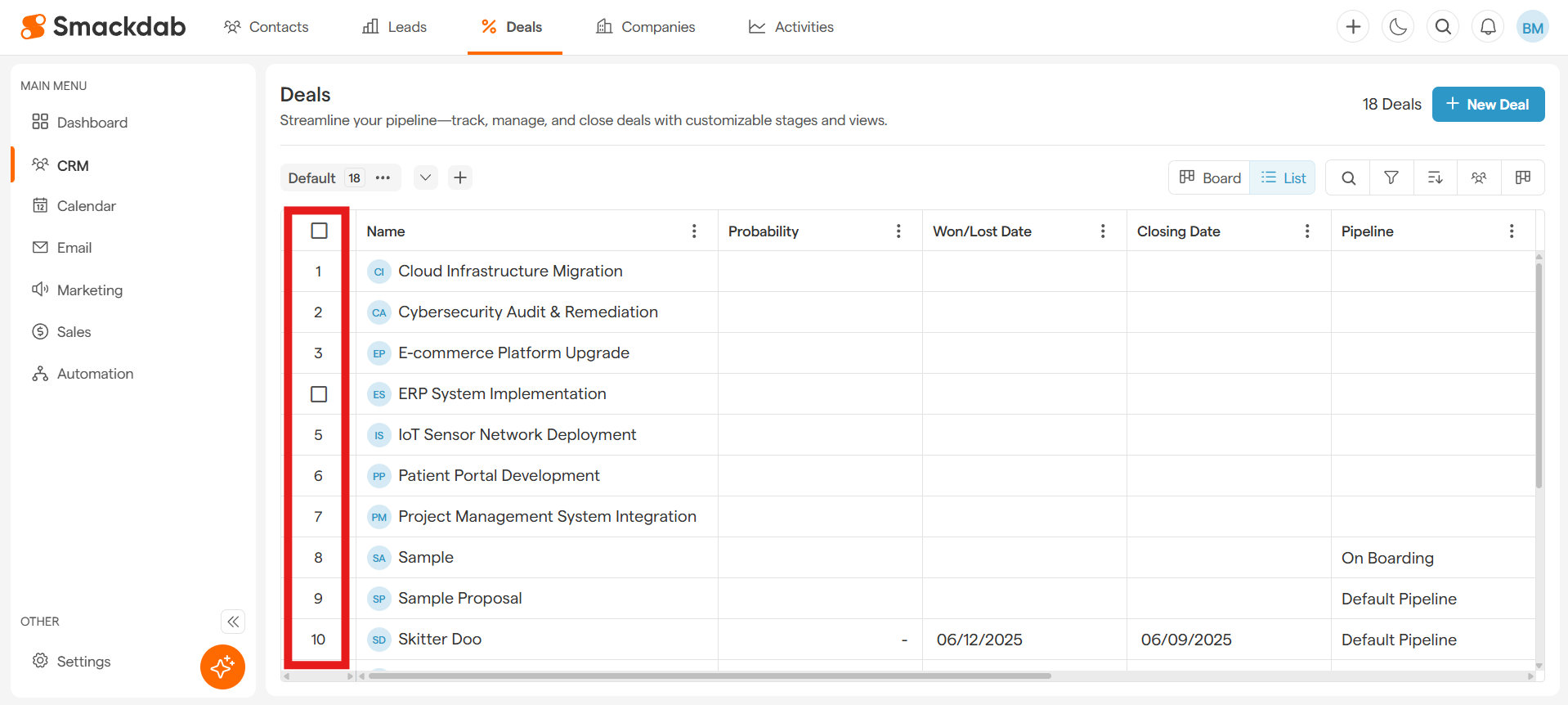
Task: Toggle dark mode with the moon icon
Action: click(1398, 27)
